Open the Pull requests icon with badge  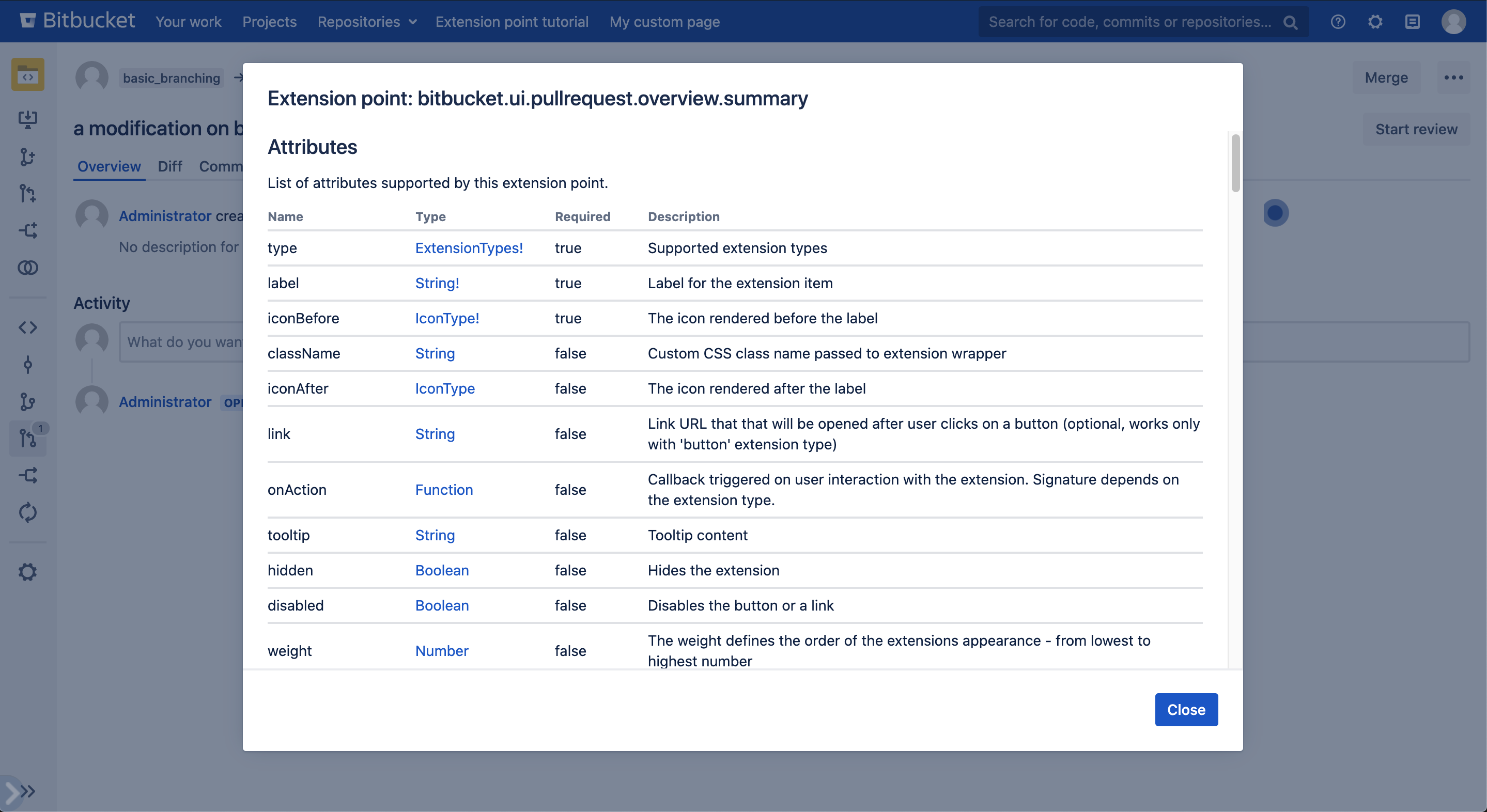coord(28,438)
